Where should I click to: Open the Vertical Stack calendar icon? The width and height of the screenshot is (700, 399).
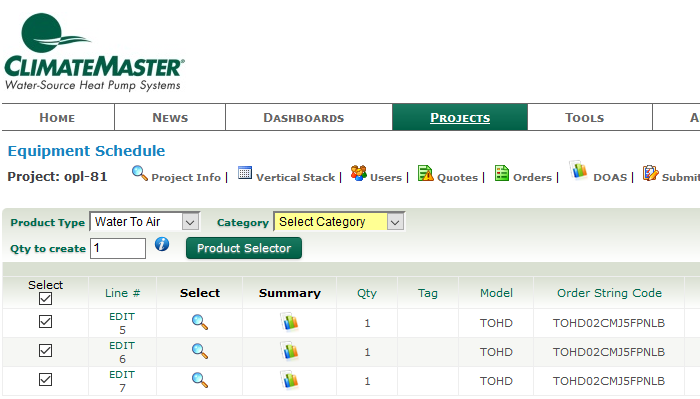pyautogui.click(x=245, y=173)
